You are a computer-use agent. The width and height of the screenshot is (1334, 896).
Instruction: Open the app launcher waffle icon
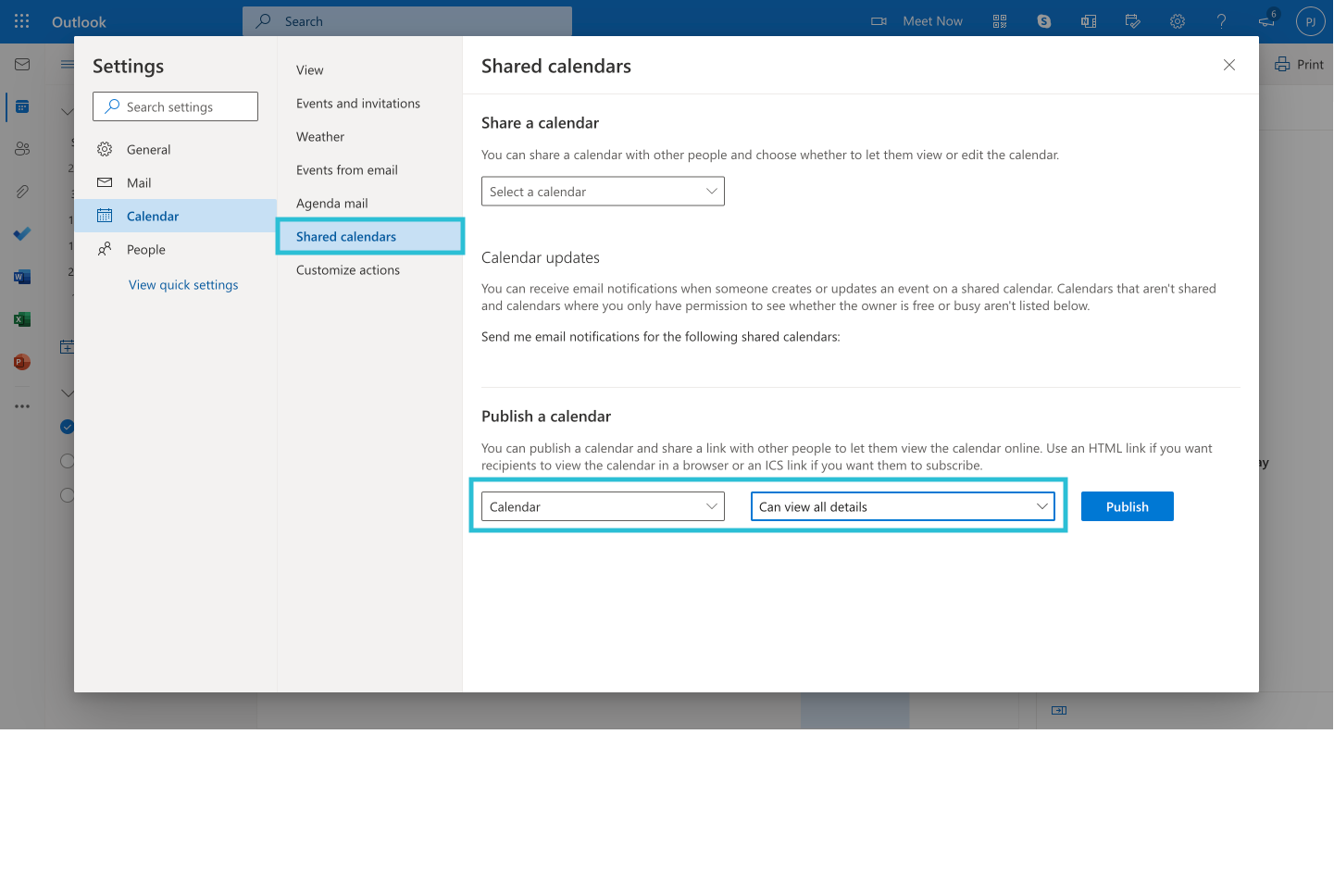pyautogui.click(x=22, y=21)
